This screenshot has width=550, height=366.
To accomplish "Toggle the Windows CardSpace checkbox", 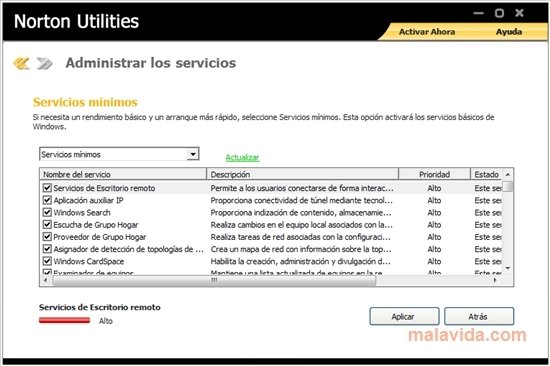I will tap(47, 261).
